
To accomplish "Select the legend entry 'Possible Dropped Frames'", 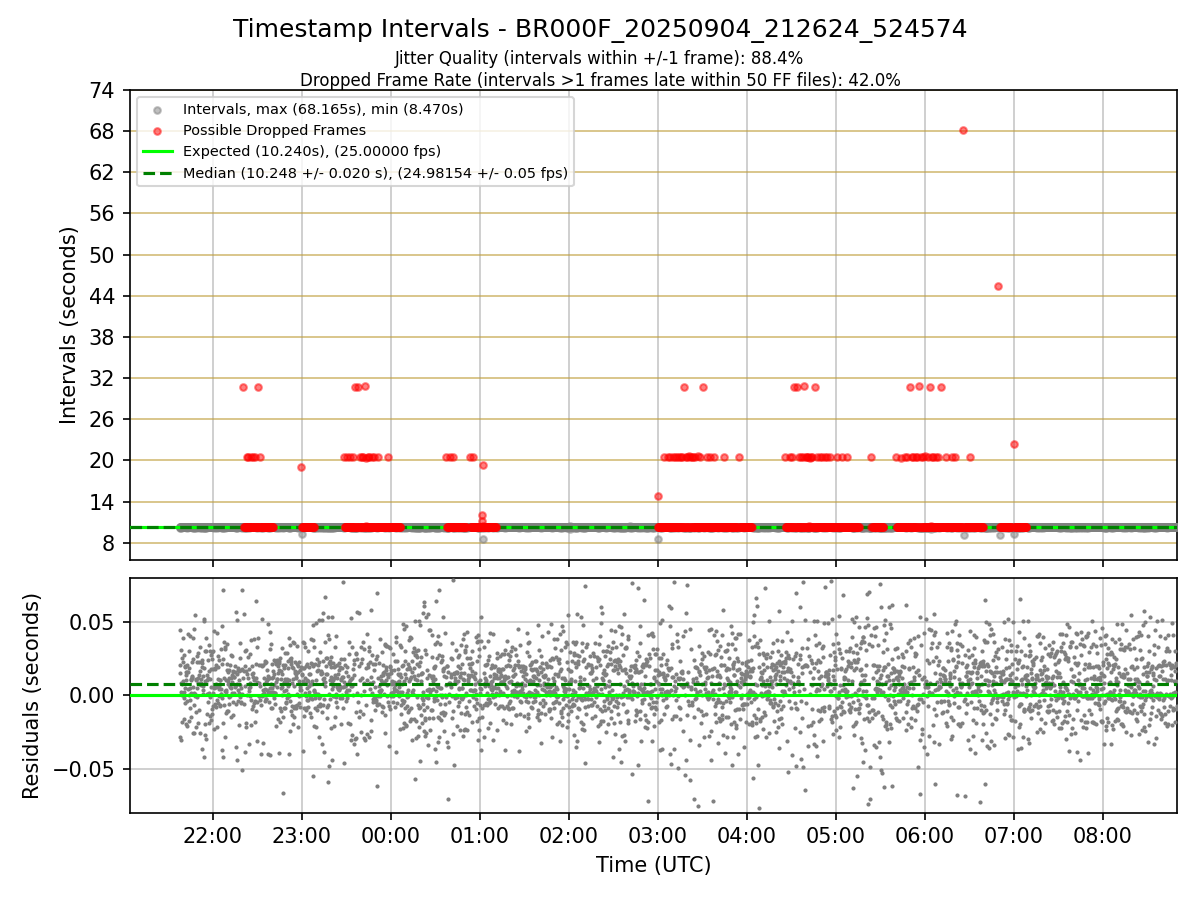I will (274, 130).
